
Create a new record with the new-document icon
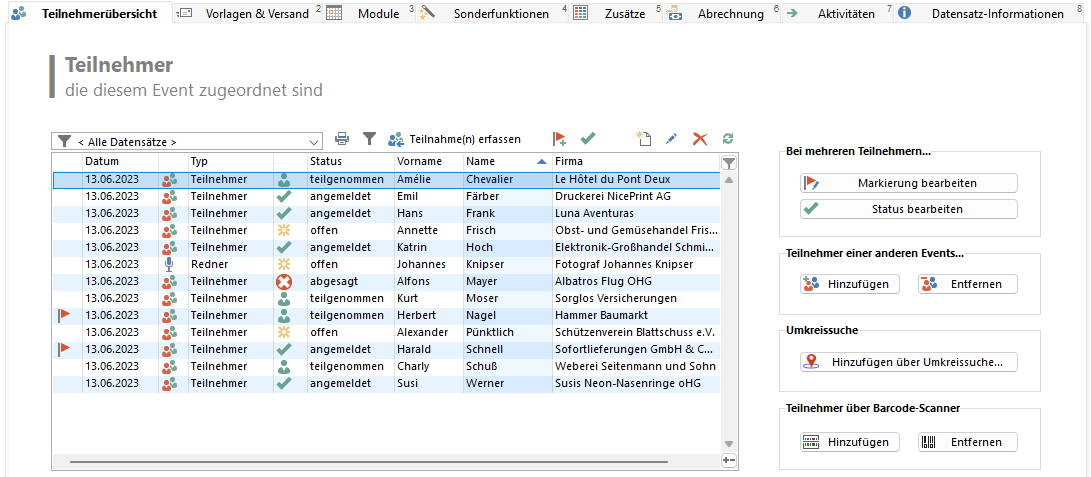(644, 139)
